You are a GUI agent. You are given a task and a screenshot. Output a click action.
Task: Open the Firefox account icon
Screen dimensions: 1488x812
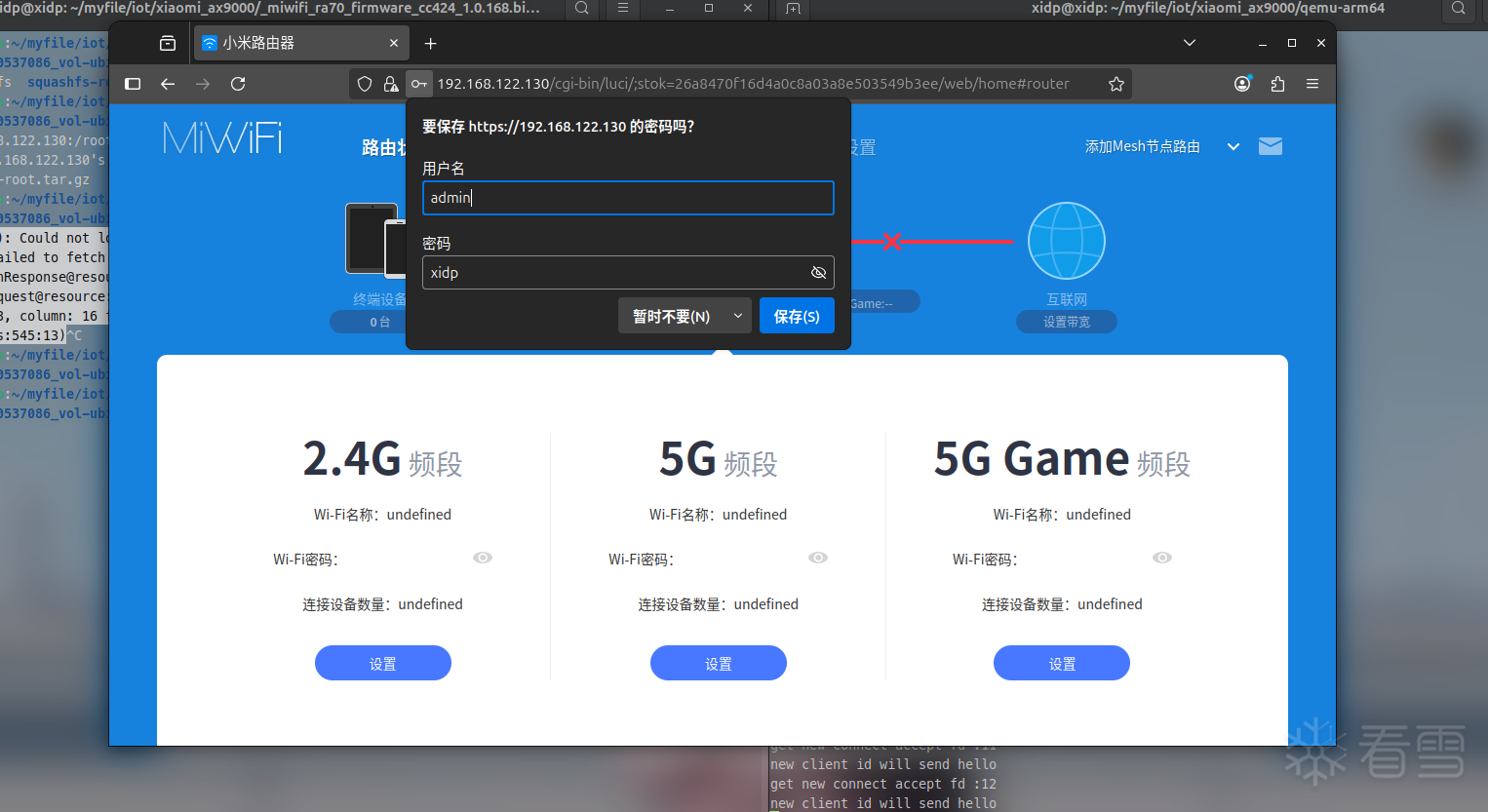[1242, 84]
